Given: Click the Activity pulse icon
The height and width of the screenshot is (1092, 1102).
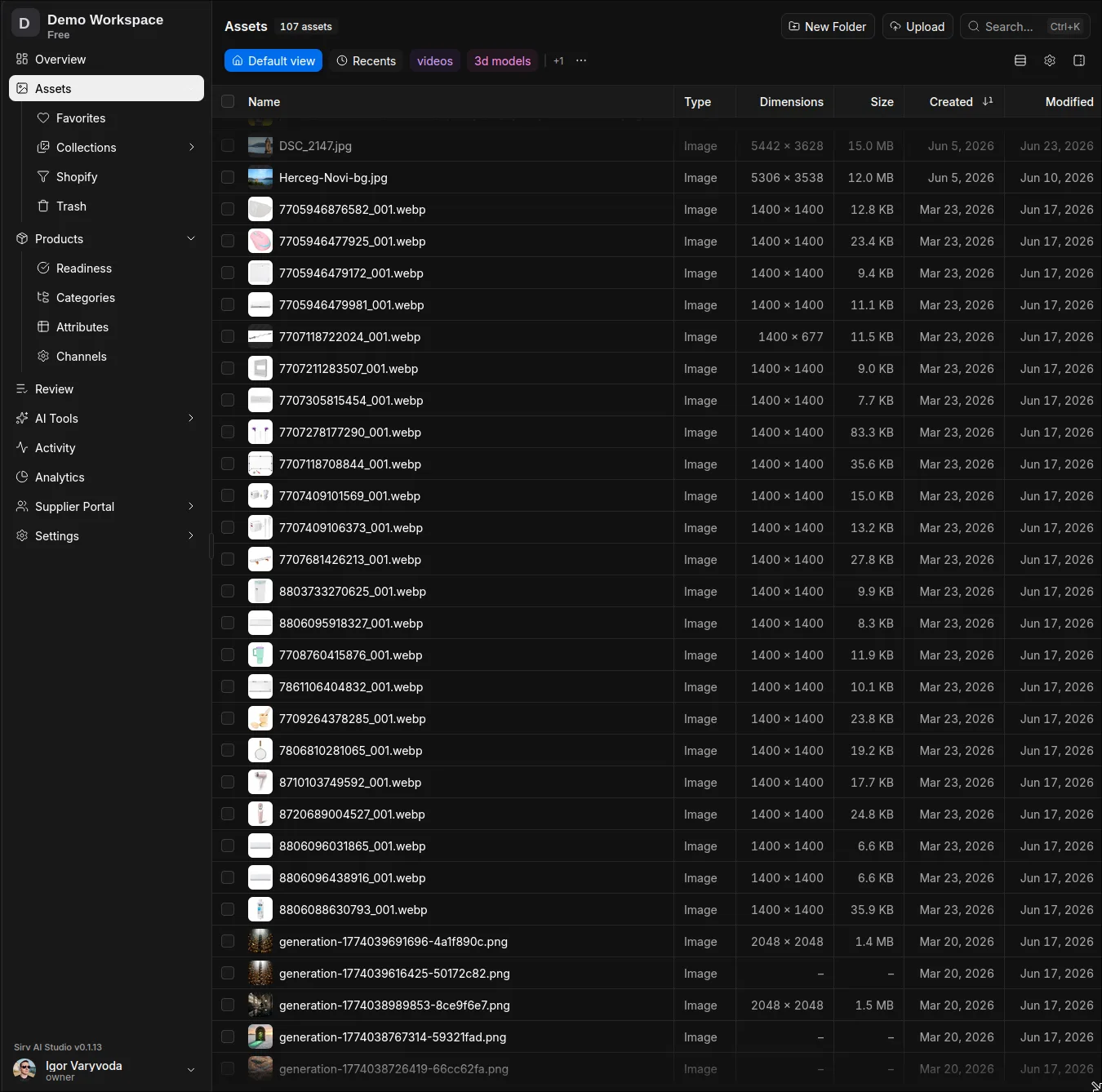Looking at the screenshot, I should pos(22,448).
